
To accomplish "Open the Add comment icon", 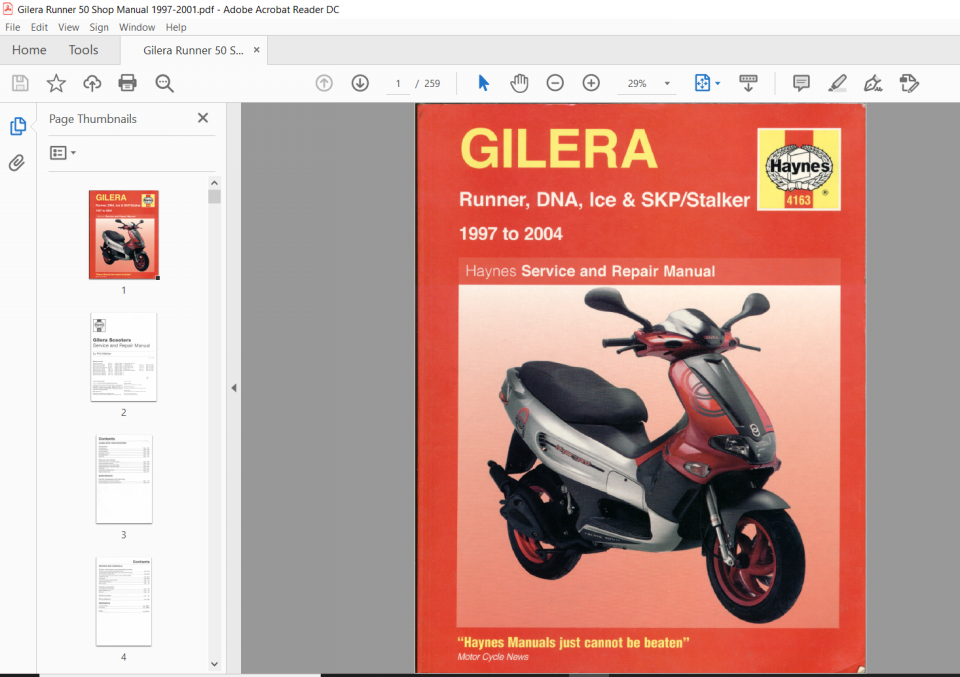I will [x=801, y=83].
